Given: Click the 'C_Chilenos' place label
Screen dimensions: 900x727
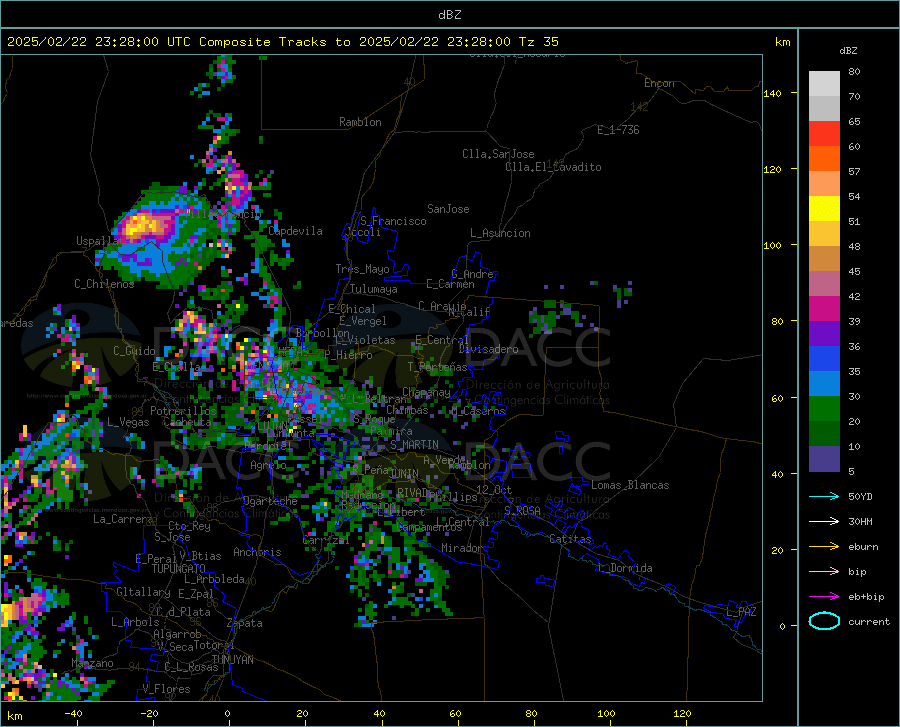Looking at the screenshot, I should tap(104, 284).
